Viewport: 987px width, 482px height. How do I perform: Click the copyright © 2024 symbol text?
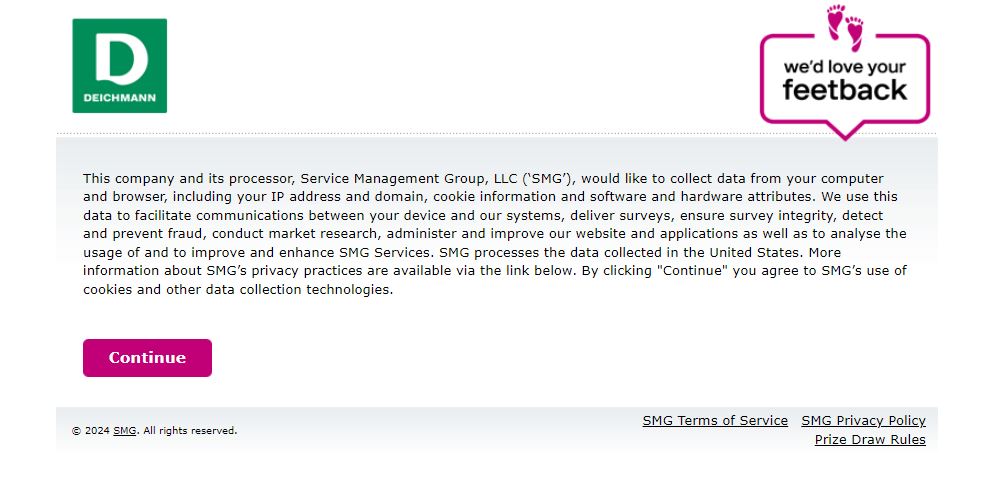click(x=91, y=431)
